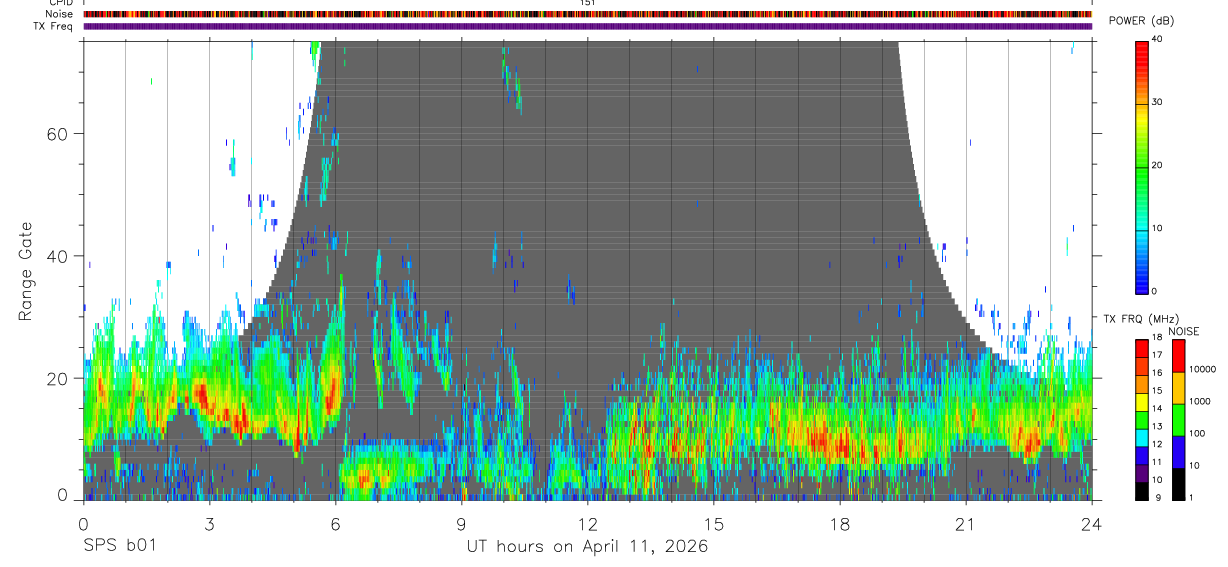1228x567 pixels.
Task: Click the Noise color strip above the plot
Action: coord(587,14)
